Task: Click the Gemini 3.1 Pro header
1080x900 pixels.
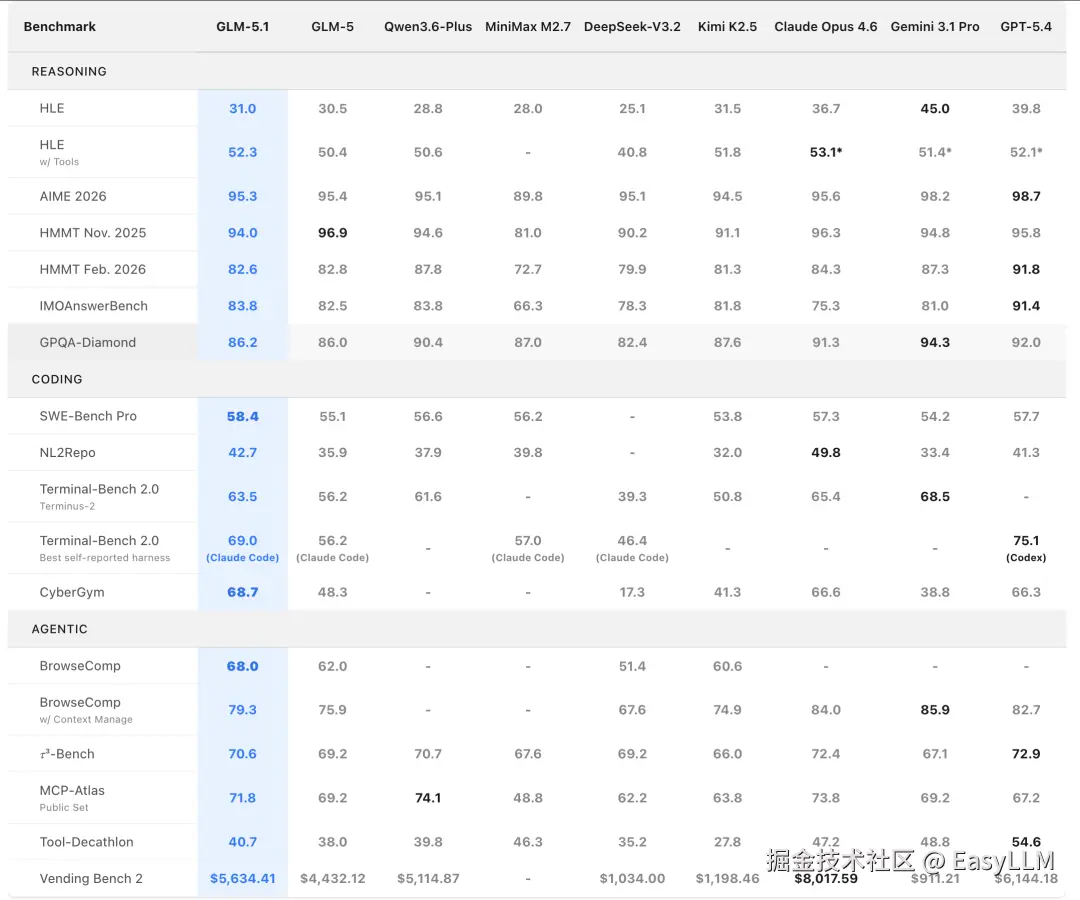Action: tap(935, 27)
